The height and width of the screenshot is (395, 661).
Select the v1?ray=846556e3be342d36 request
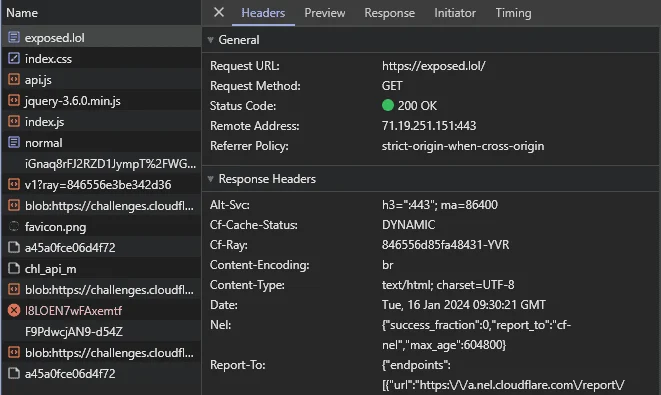point(101,184)
